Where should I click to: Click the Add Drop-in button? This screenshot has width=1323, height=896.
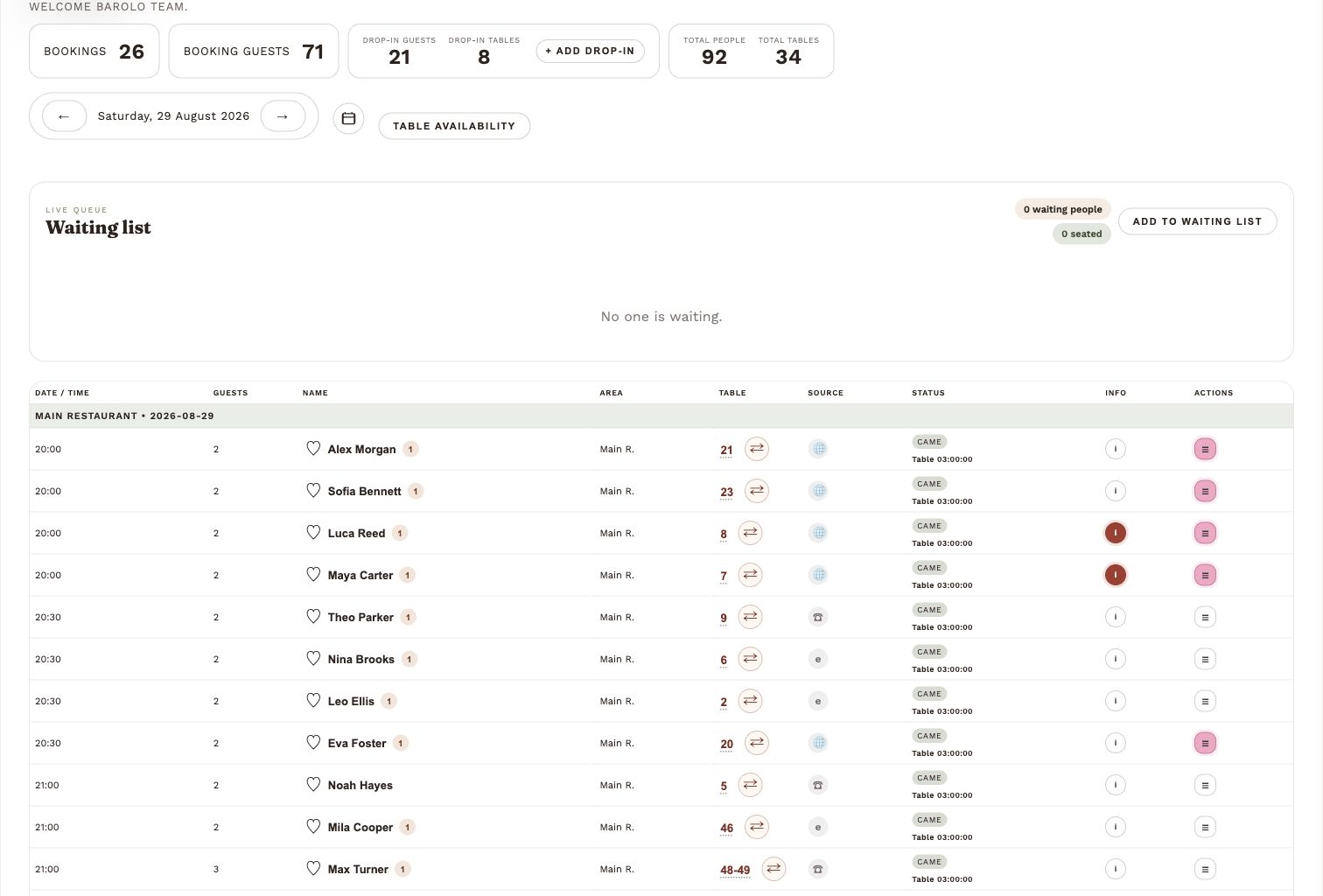pos(591,51)
